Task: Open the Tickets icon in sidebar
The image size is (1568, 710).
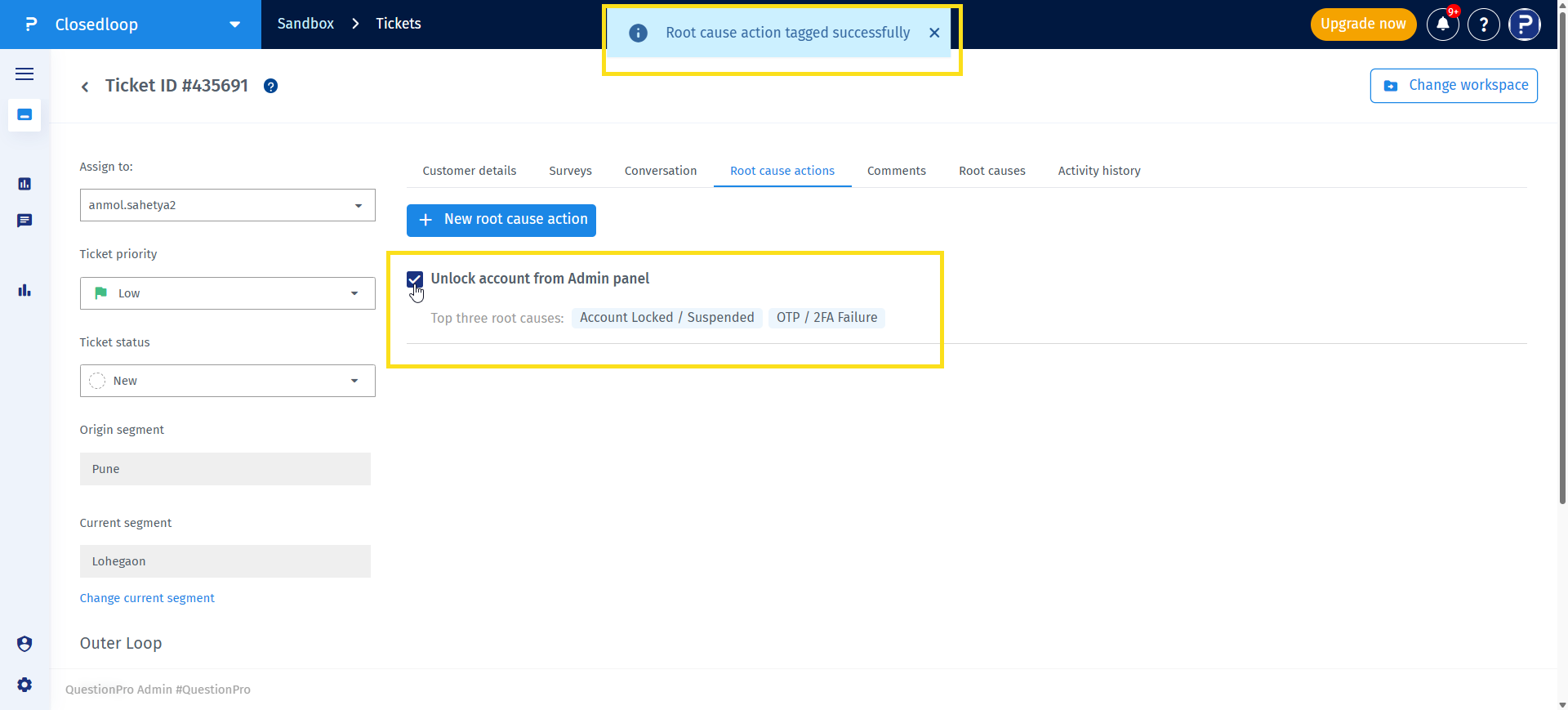Action: click(24, 115)
